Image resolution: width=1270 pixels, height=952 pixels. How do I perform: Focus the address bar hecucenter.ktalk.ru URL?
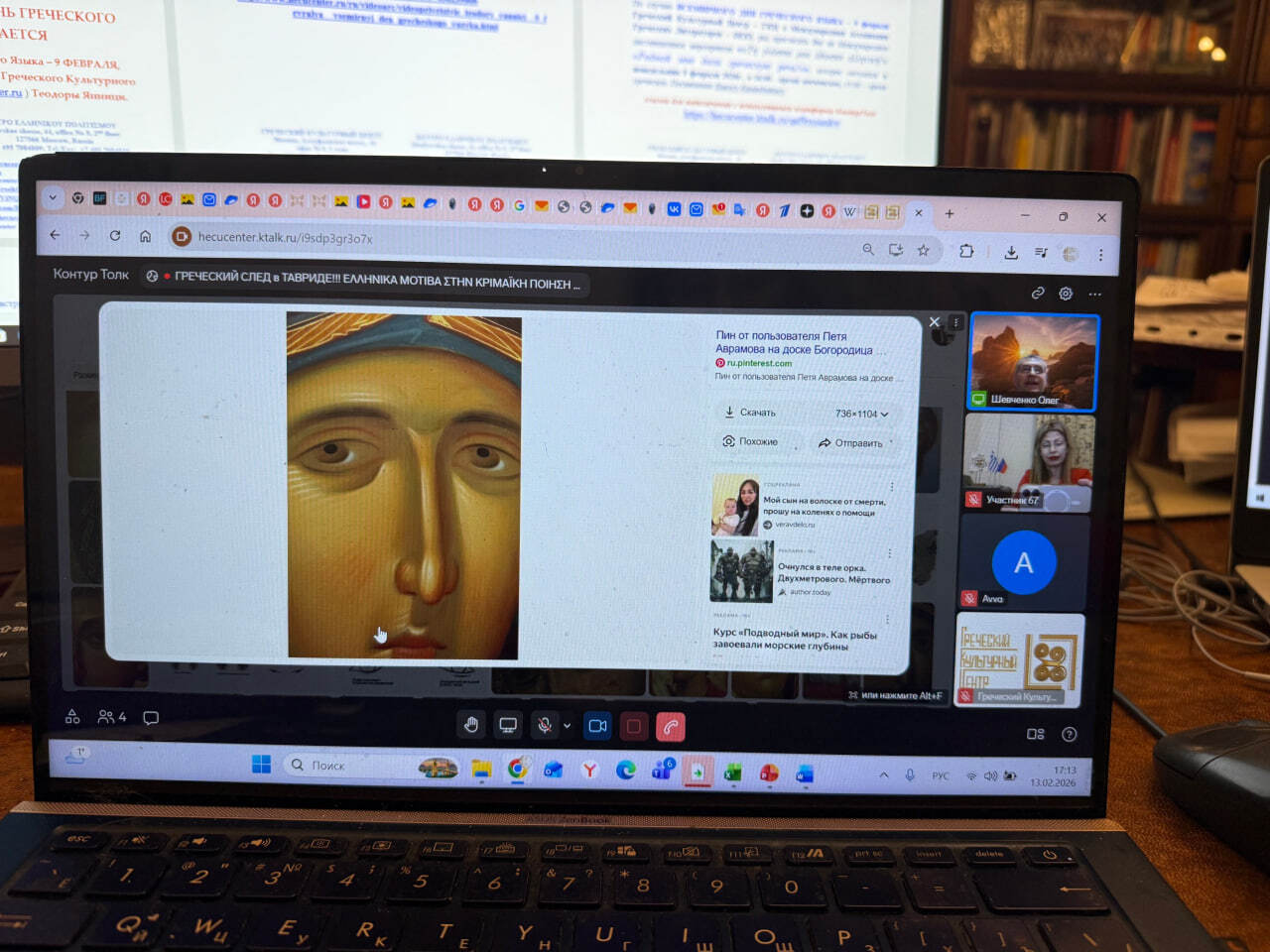click(285, 238)
